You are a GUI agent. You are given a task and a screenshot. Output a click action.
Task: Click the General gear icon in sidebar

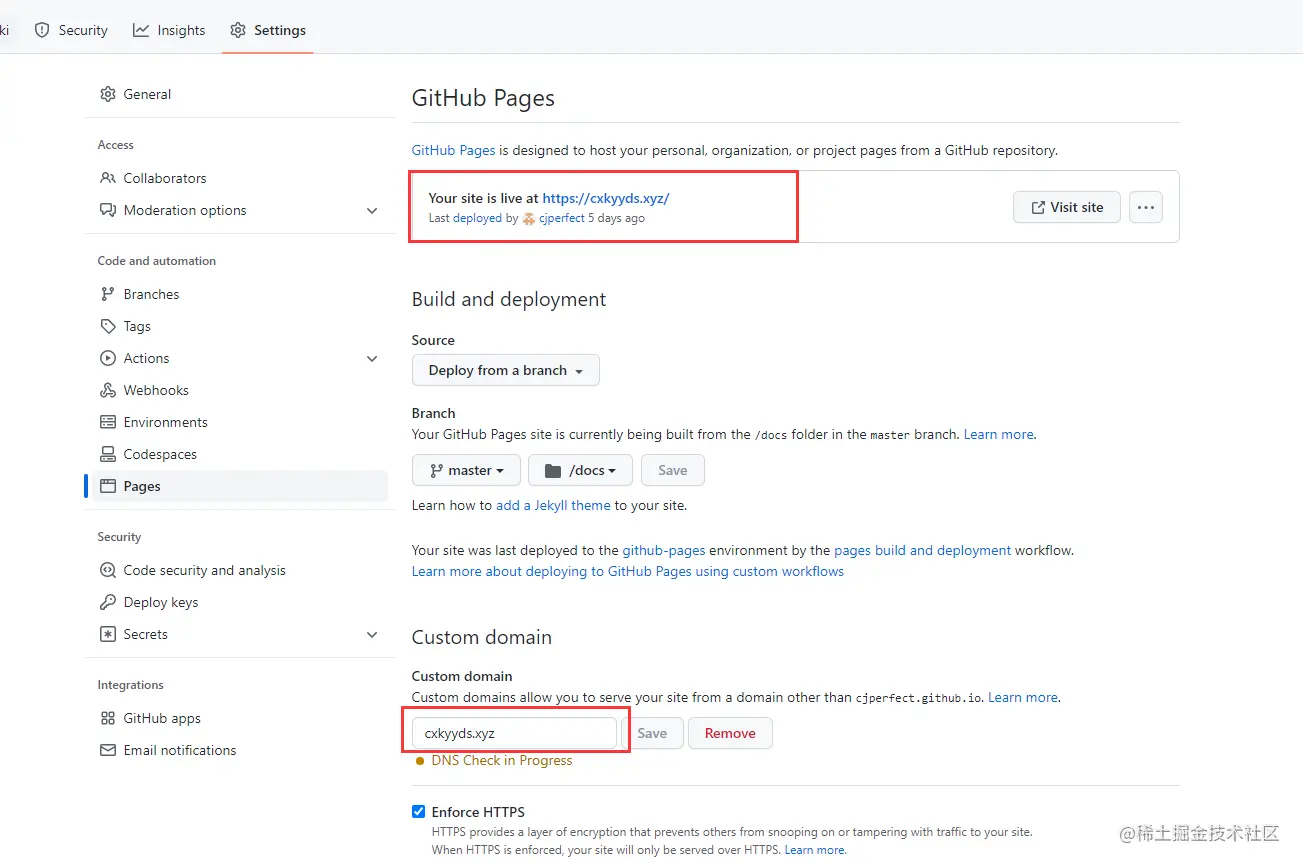point(107,94)
